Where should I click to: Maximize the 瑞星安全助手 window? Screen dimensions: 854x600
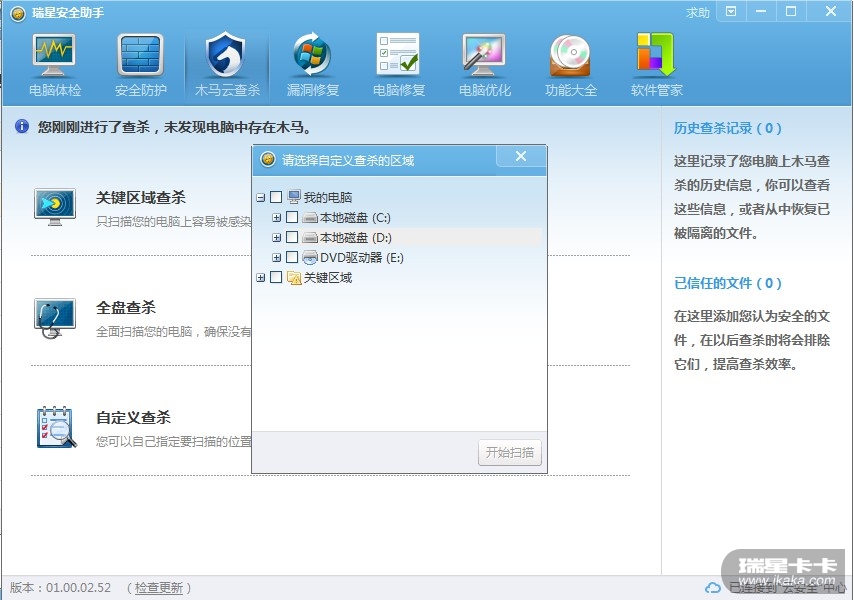[791, 11]
